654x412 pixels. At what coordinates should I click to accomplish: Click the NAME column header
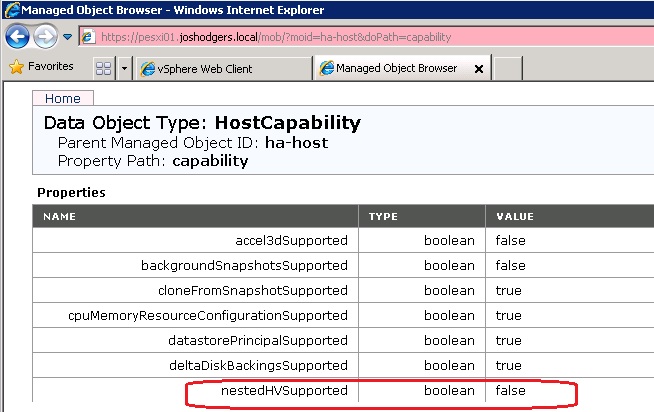pos(60,216)
